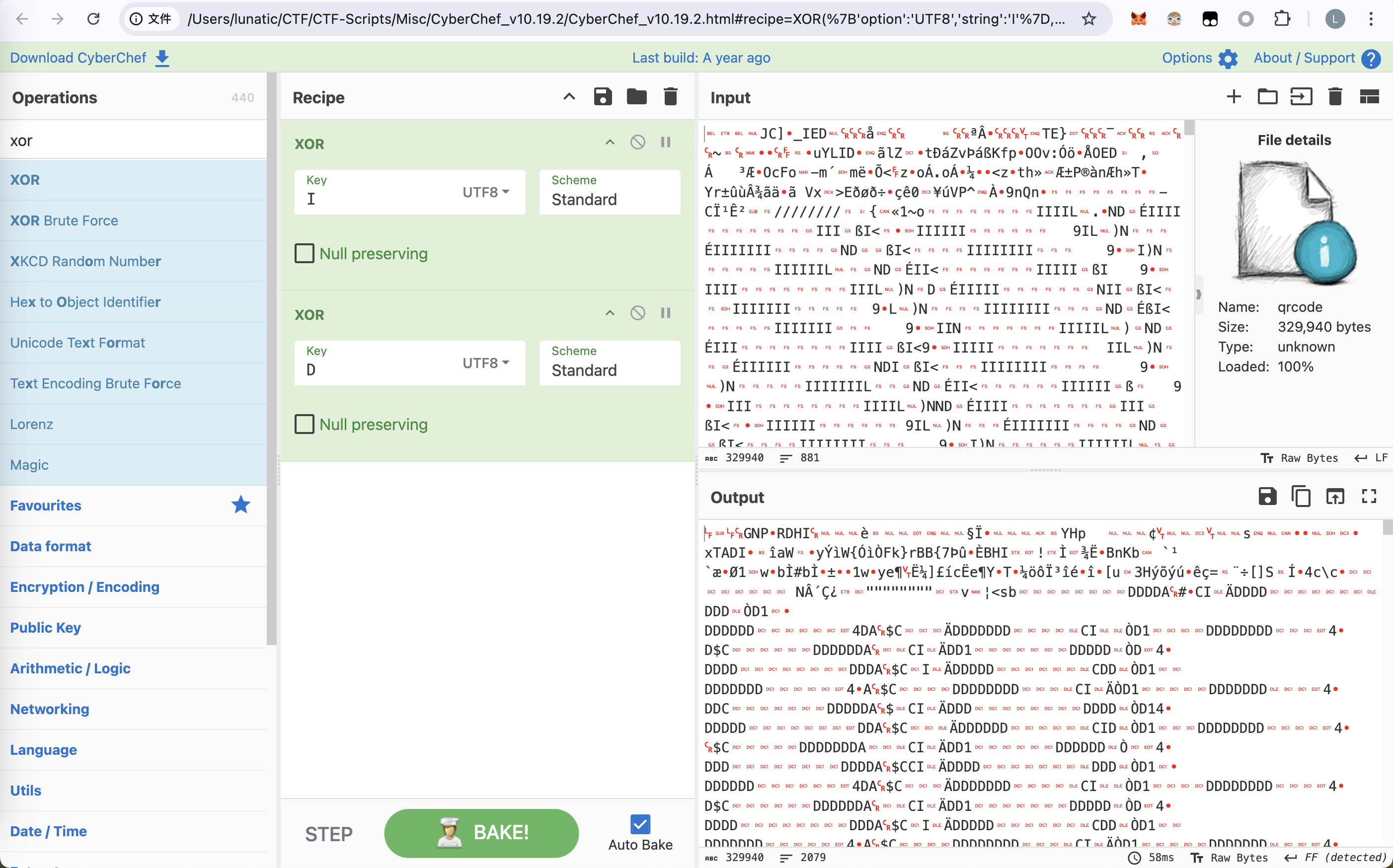Copy raw output to the clipboard

pos(1301,497)
